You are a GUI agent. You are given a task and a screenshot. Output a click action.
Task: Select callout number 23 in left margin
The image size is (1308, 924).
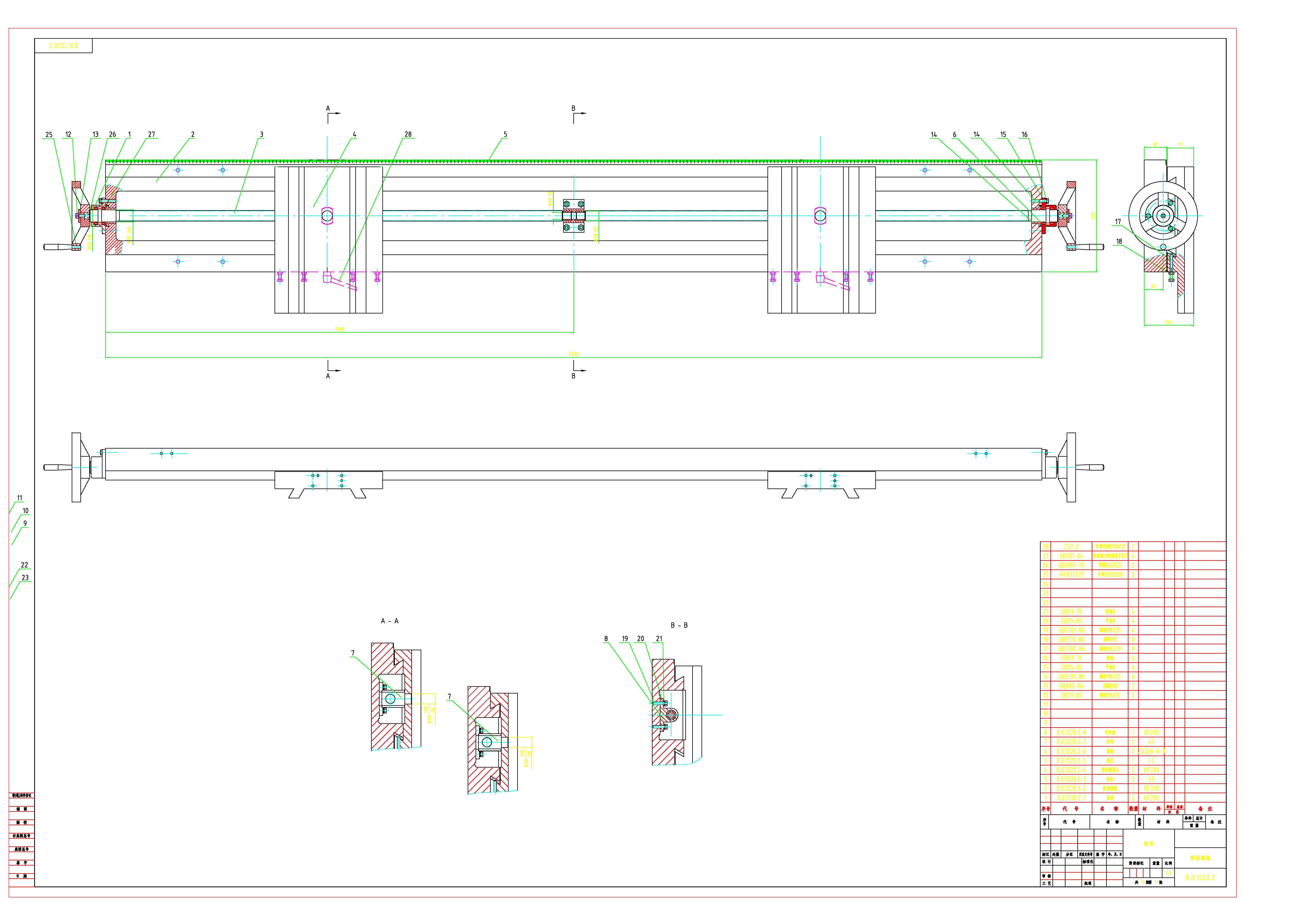pos(25,578)
